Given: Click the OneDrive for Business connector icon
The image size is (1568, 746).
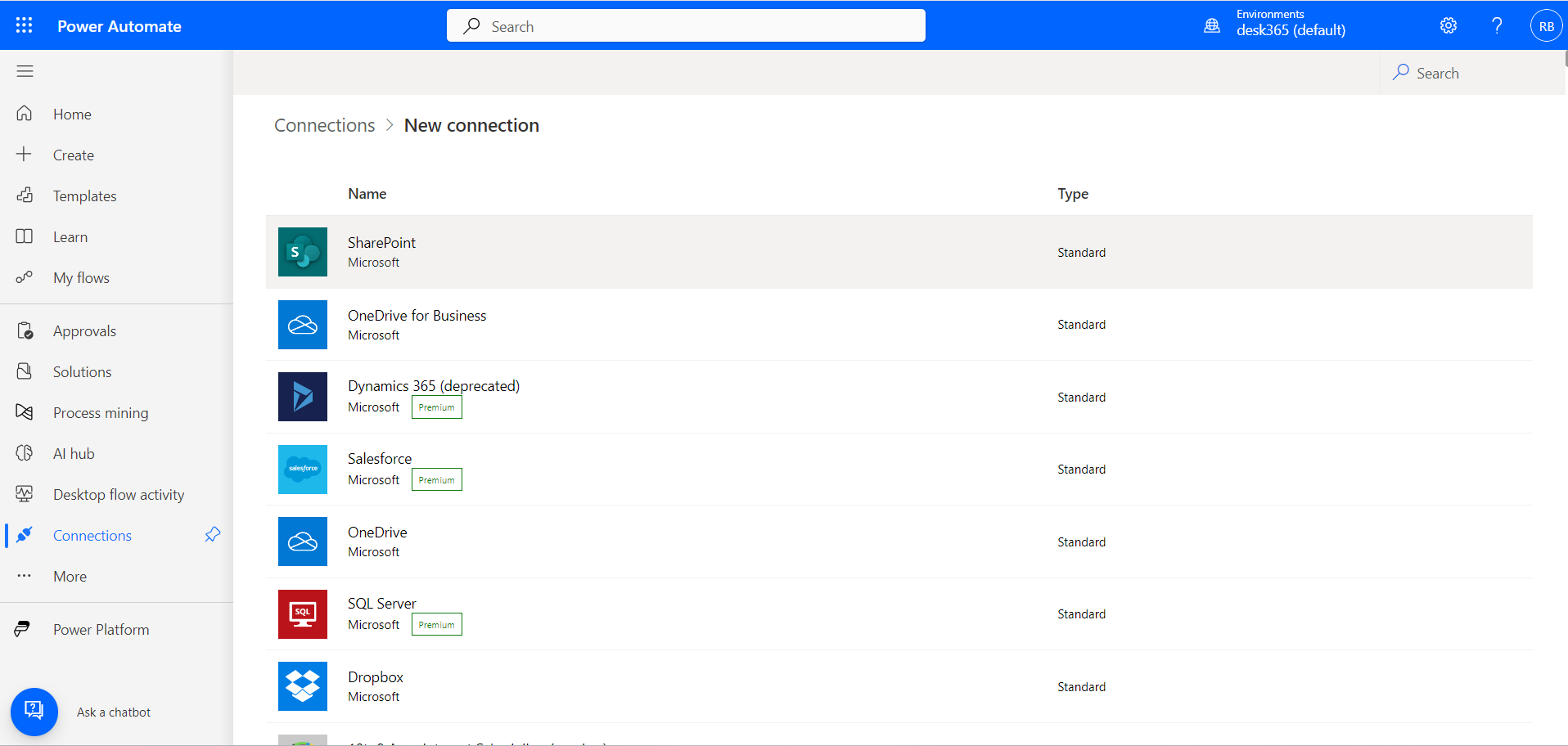Looking at the screenshot, I should coord(302,324).
